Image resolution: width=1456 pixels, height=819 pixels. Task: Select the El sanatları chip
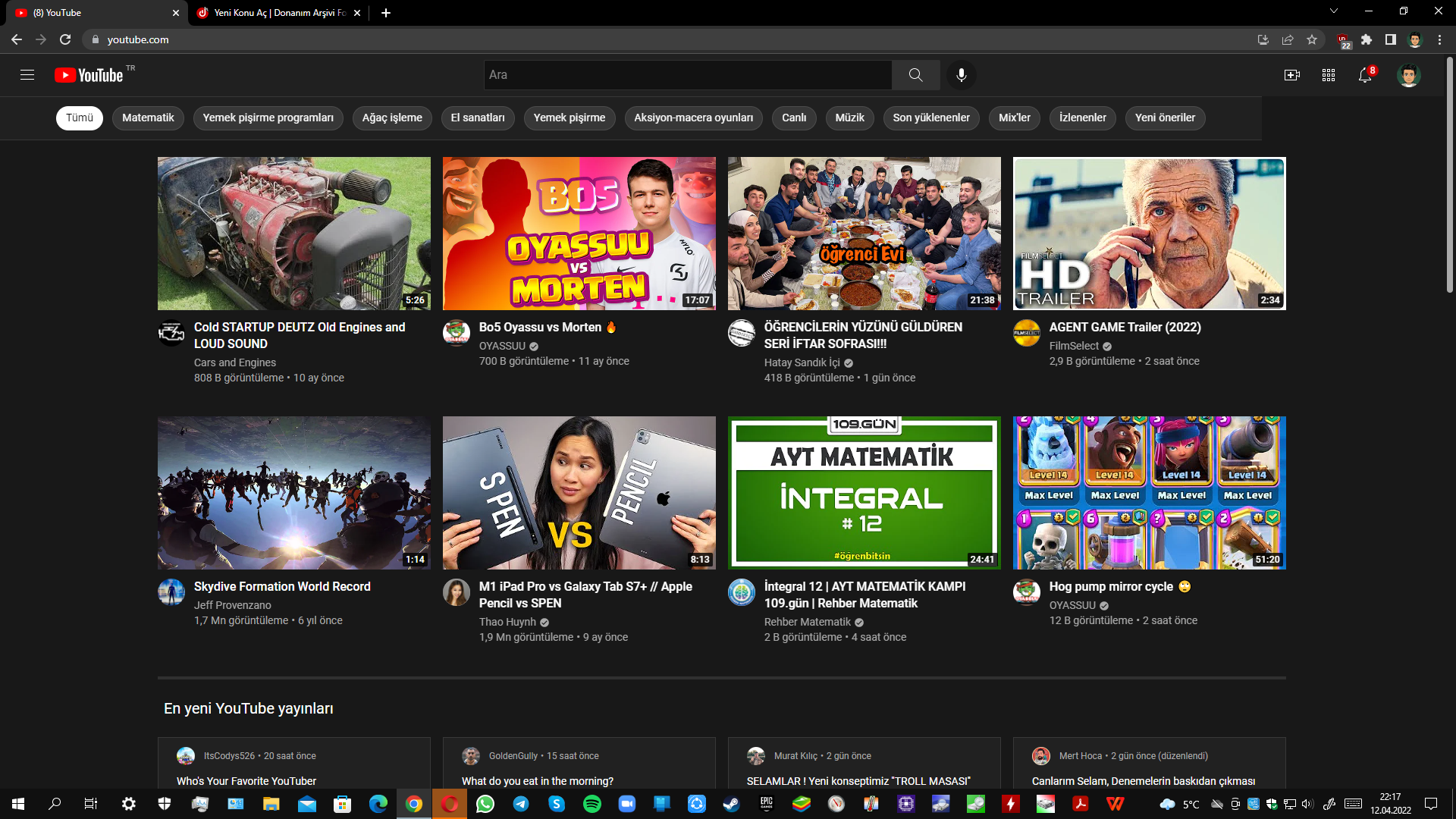(x=478, y=118)
